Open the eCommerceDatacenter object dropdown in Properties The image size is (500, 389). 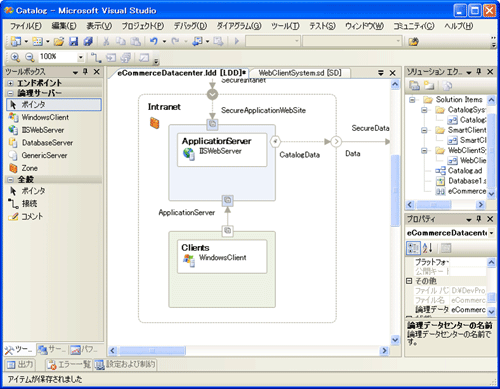click(492, 233)
